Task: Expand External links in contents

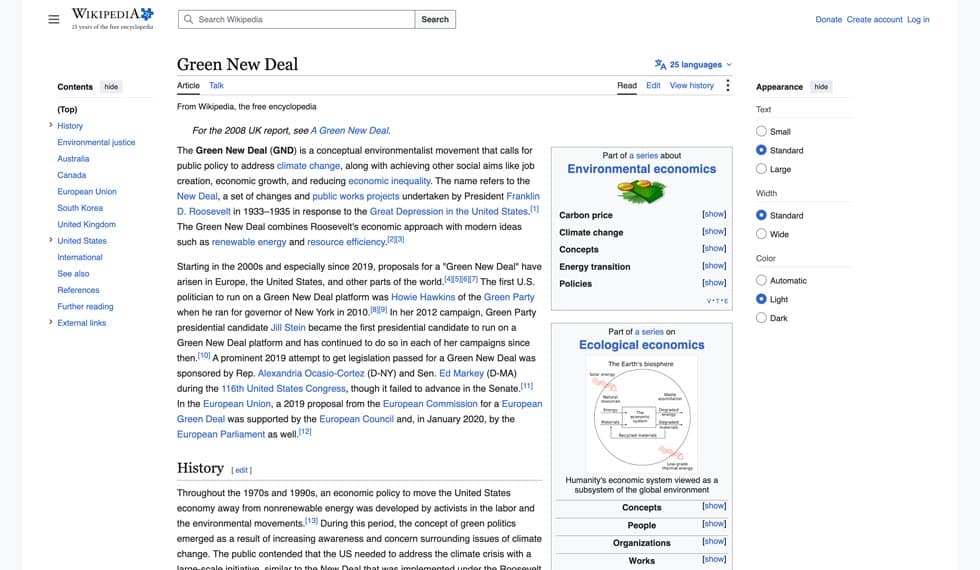Action: (51, 322)
